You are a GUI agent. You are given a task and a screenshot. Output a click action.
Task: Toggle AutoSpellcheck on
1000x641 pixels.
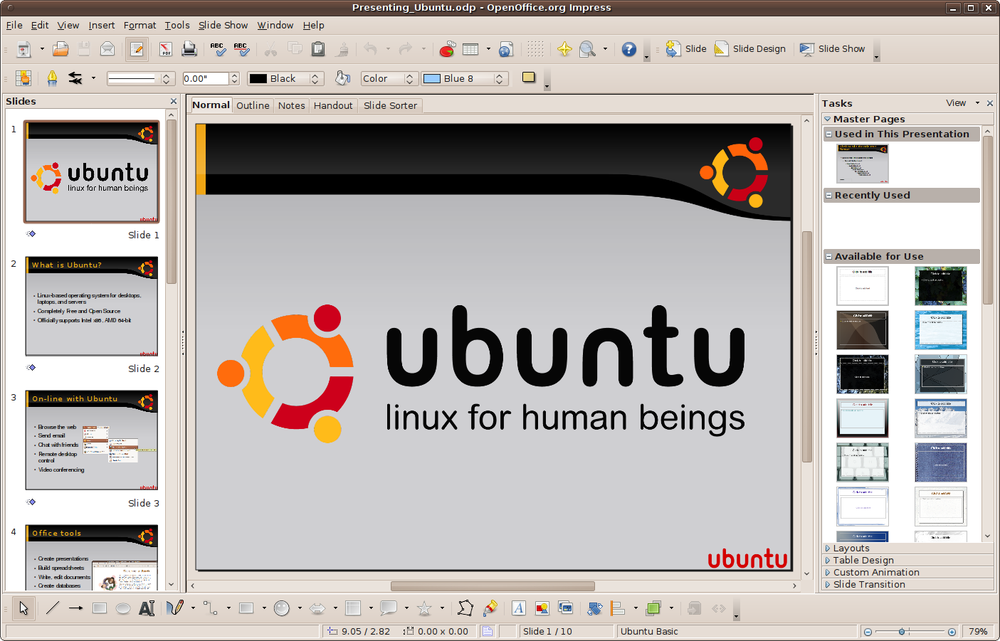pos(242,49)
